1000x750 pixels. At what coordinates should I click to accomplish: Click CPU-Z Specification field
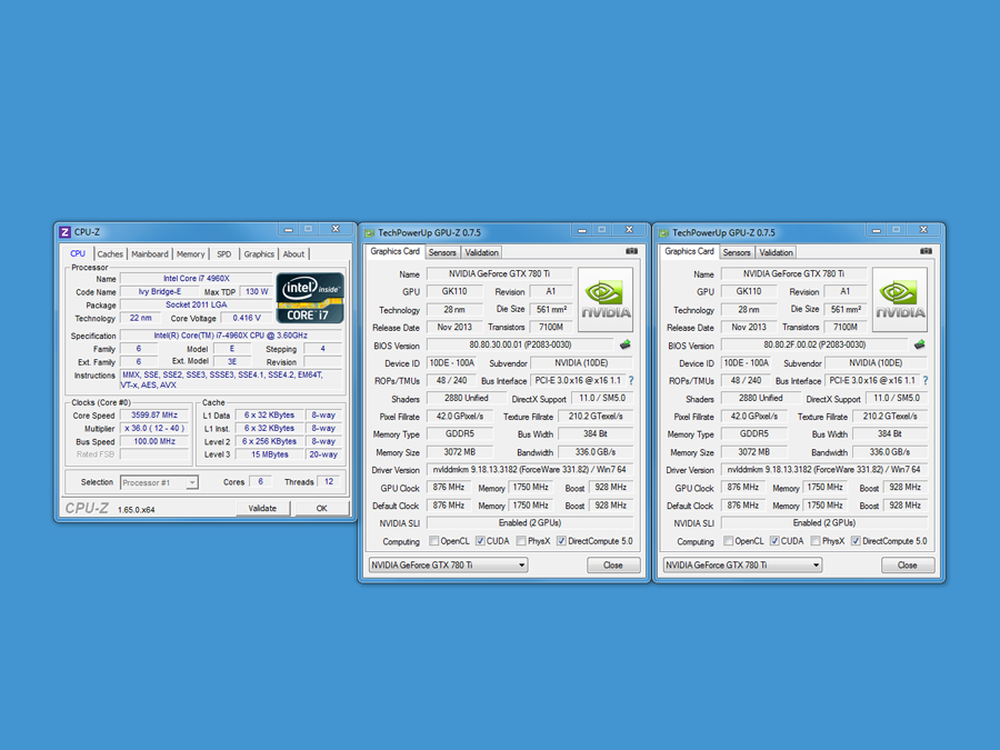[231, 335]
